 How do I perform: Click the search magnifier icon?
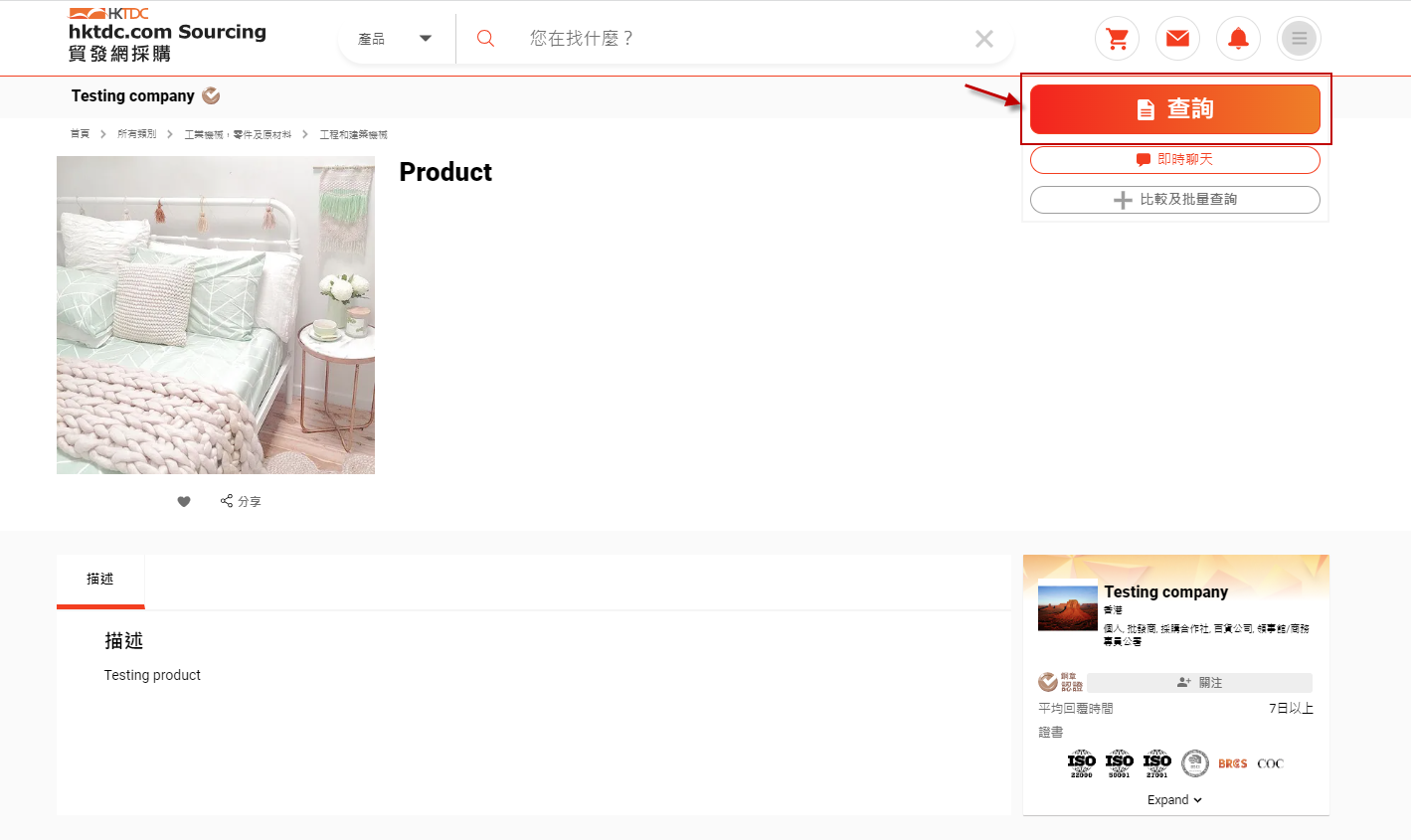pyautogui.click(x=485, y=39)
